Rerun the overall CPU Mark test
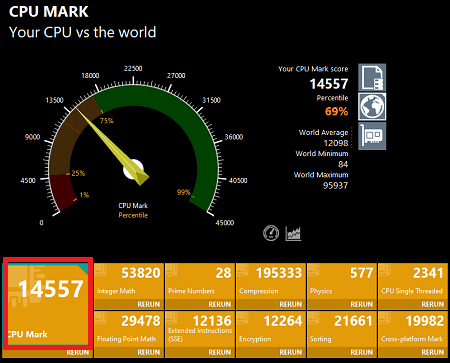Image resolution: width=450 pixels, height=363 pixels. (x=77, y=353)
